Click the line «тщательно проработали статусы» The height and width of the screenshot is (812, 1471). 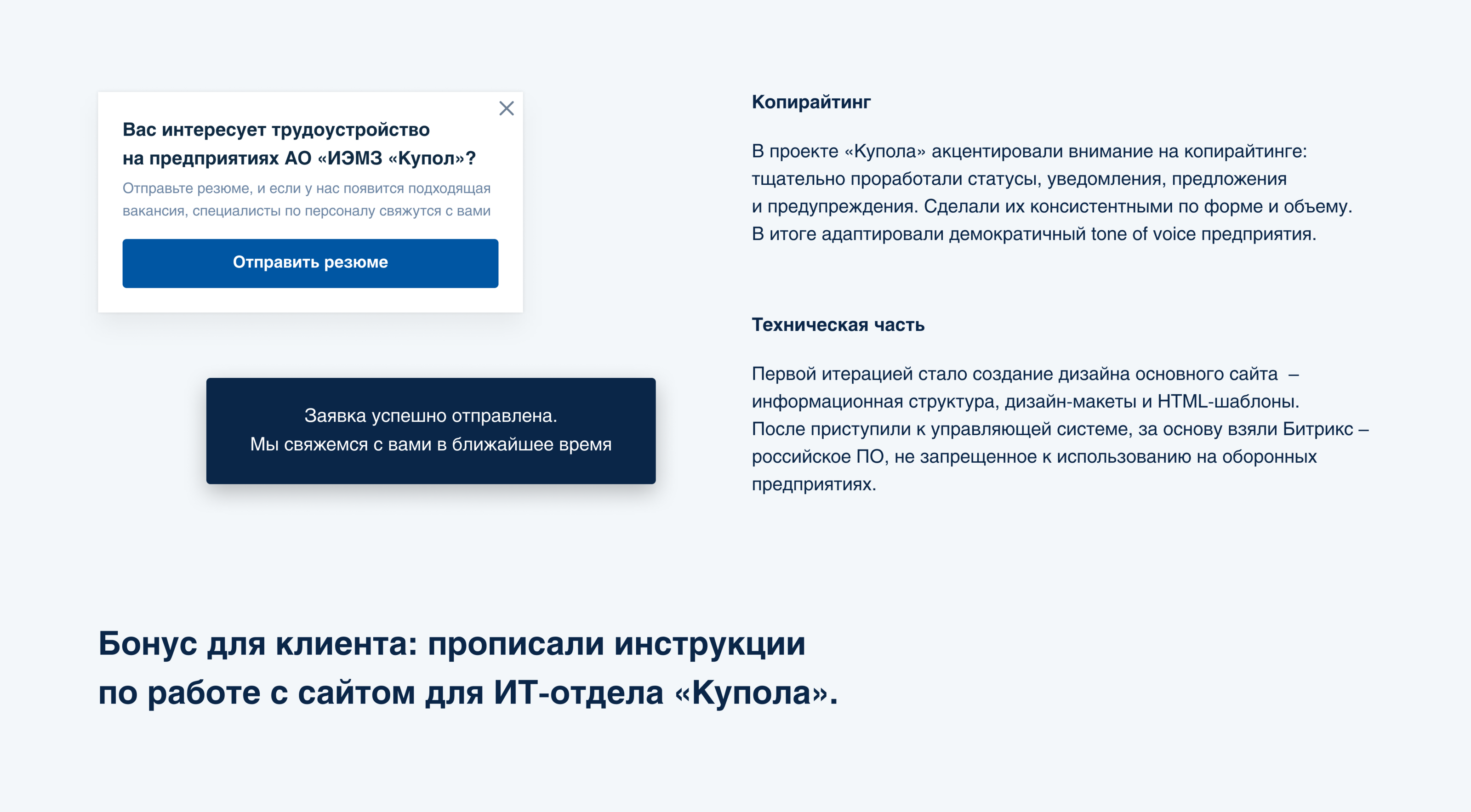click(1019, 179)
